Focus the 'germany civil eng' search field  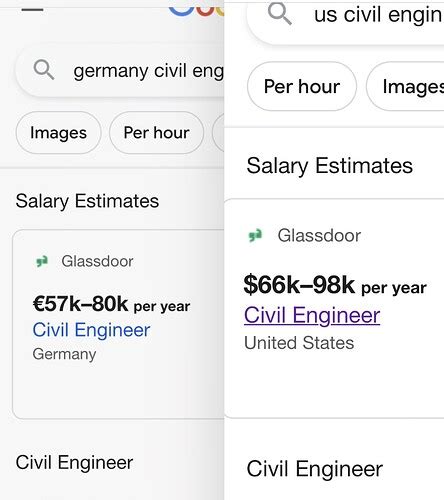[x=120, y=70]
